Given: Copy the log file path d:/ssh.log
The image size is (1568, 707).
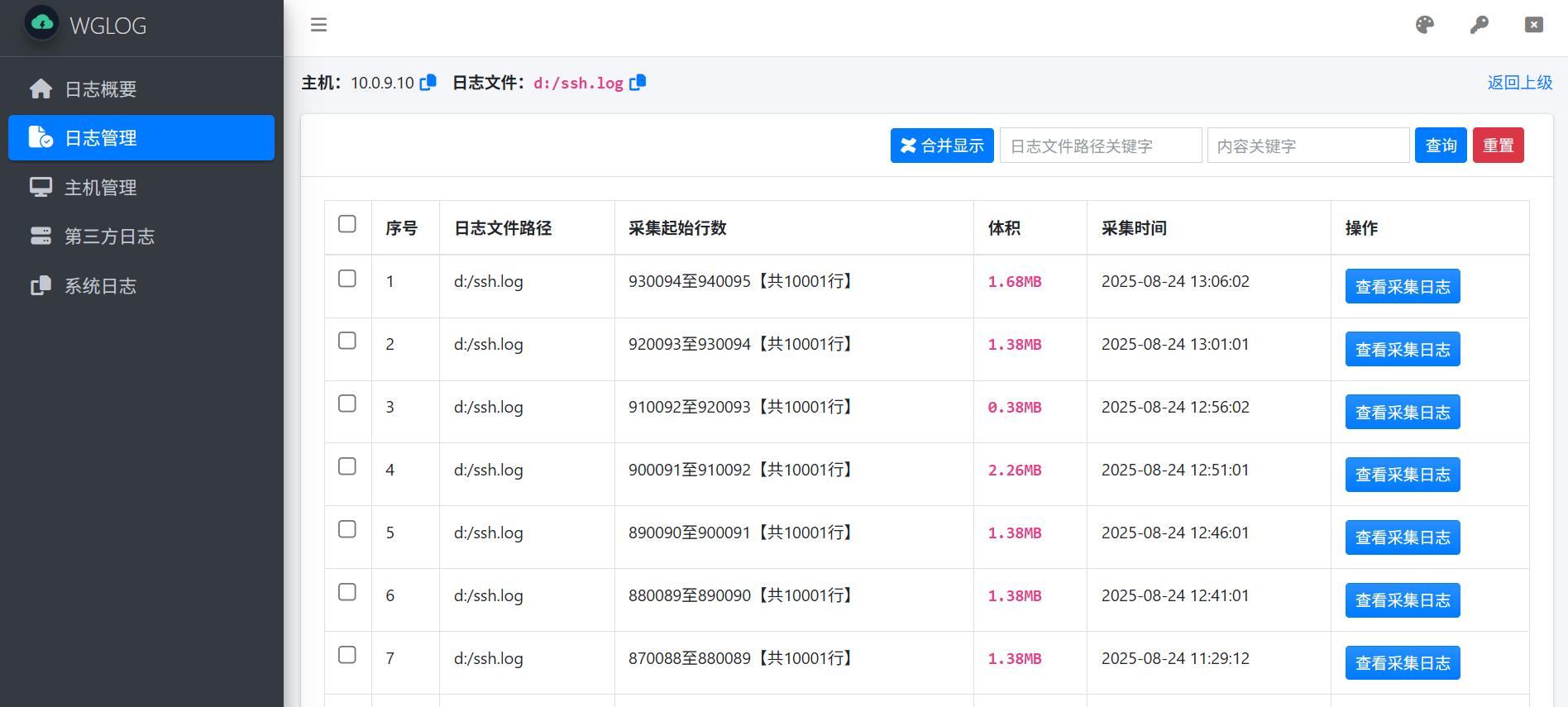Looking at the screenshot, I should tap(638, 83).
